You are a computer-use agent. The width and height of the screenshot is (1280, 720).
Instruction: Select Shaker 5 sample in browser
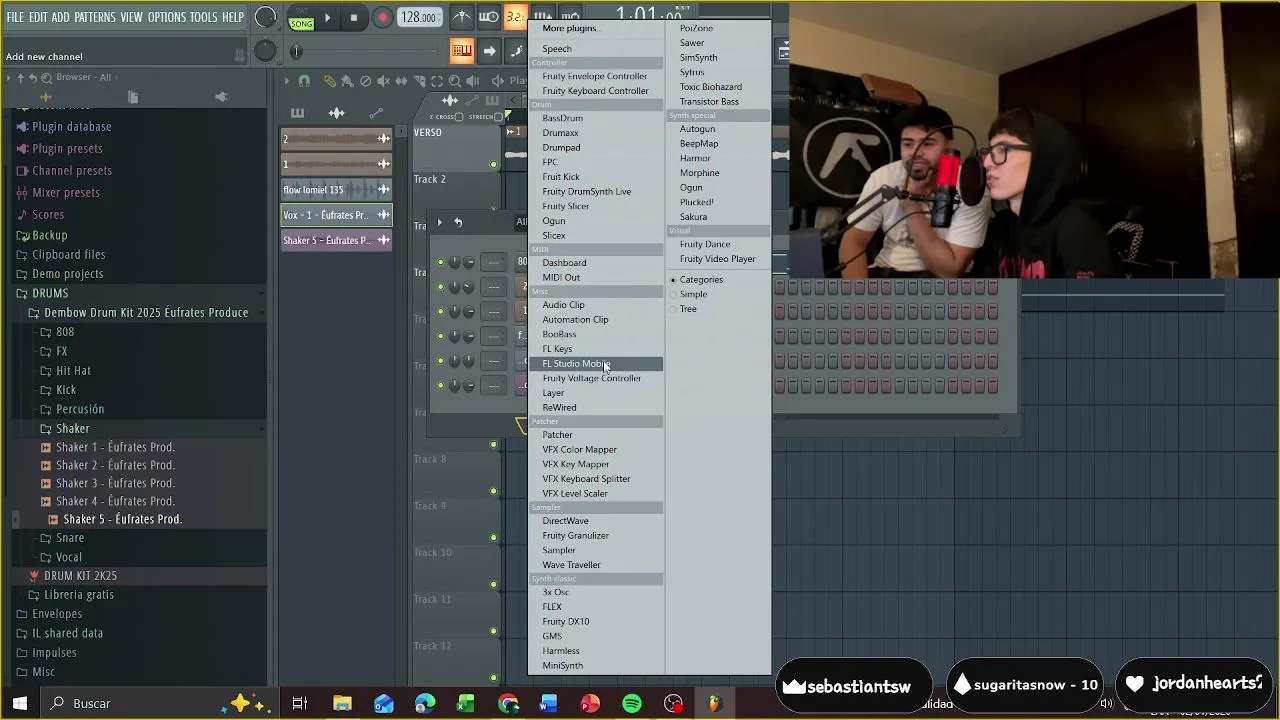pyautogui.click(x=122, y=520)
